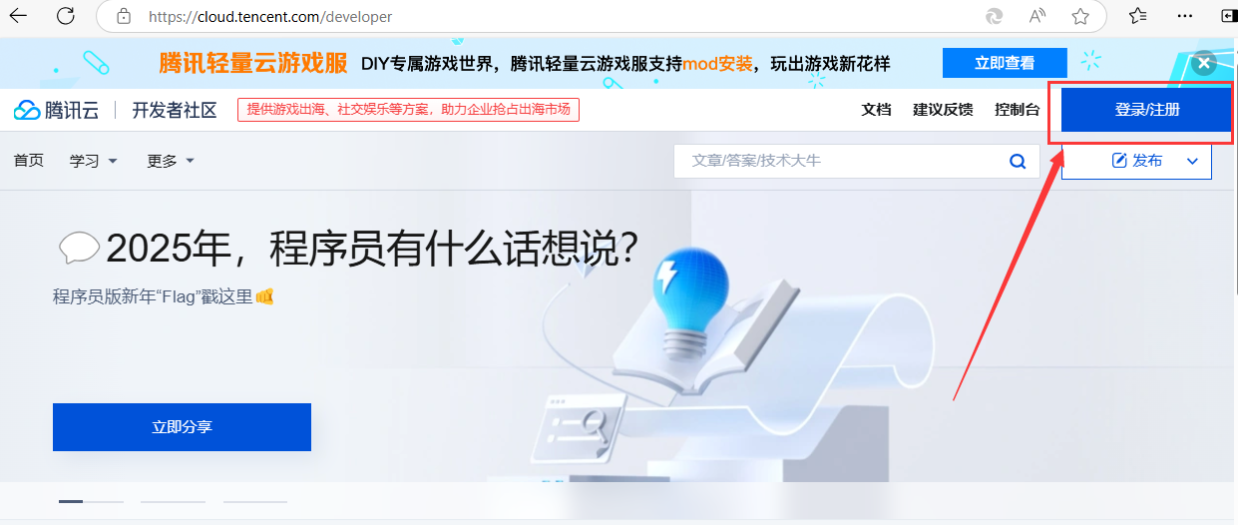Open the 文档 menu item

click(876, 109)
